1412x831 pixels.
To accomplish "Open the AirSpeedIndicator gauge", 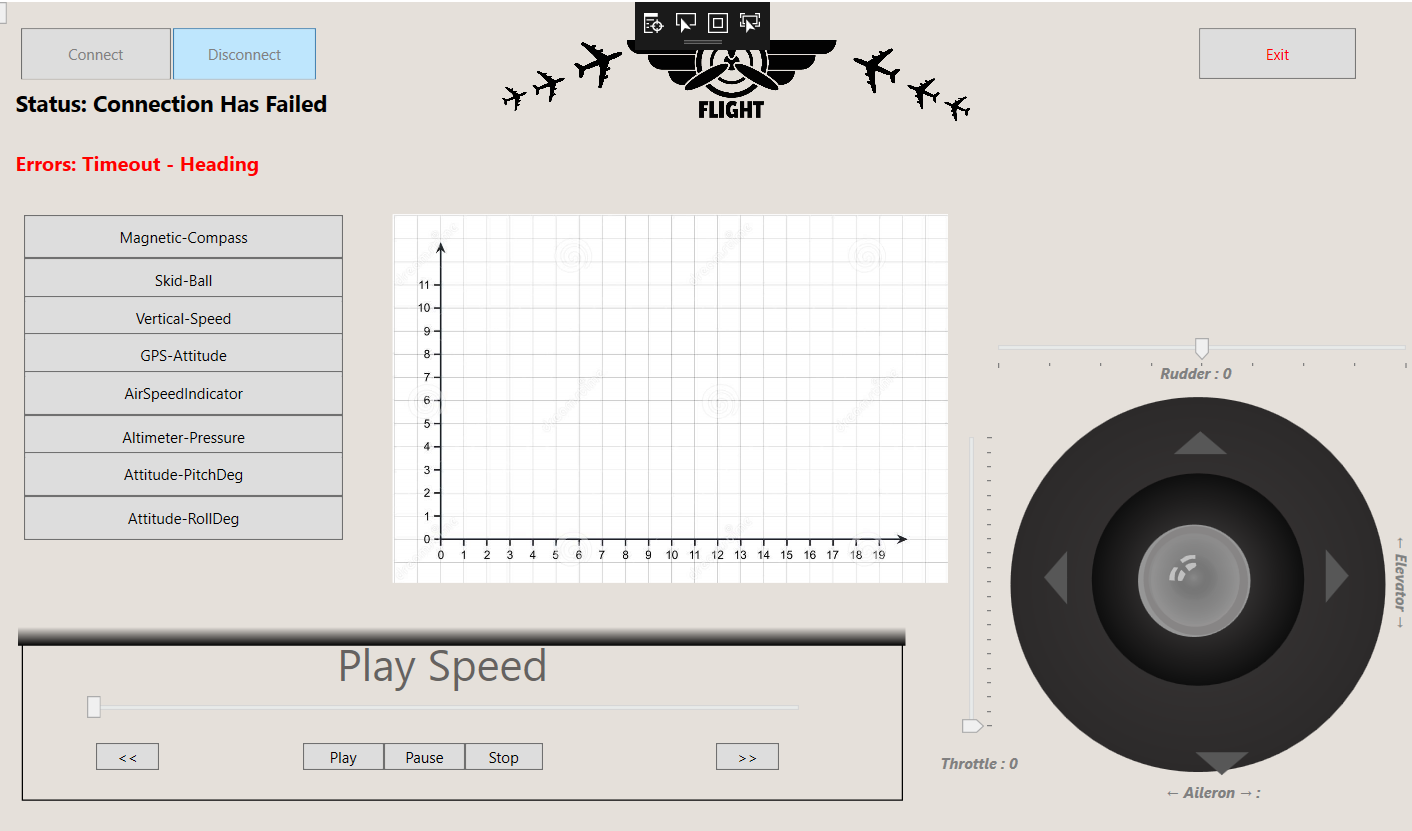I will (183, 393).
